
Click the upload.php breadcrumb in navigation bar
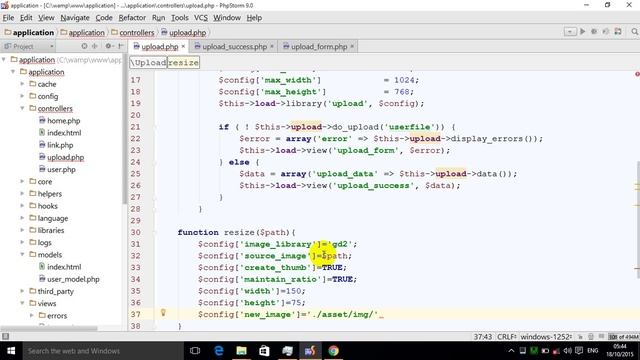(184, 32)
